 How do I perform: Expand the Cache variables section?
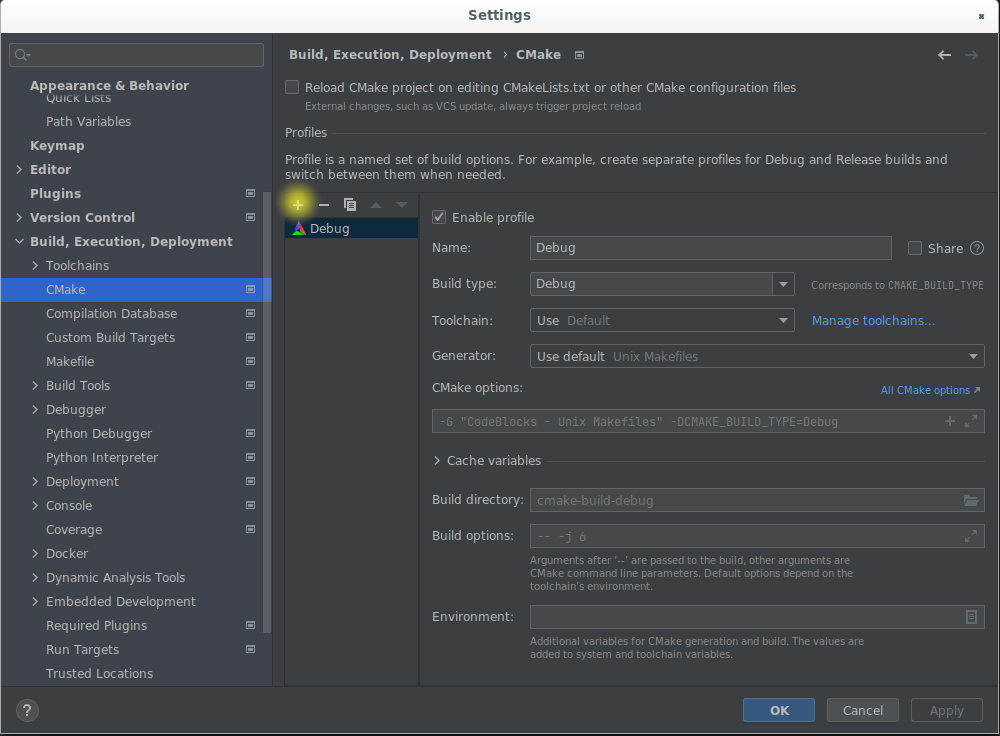pos(437,460)
